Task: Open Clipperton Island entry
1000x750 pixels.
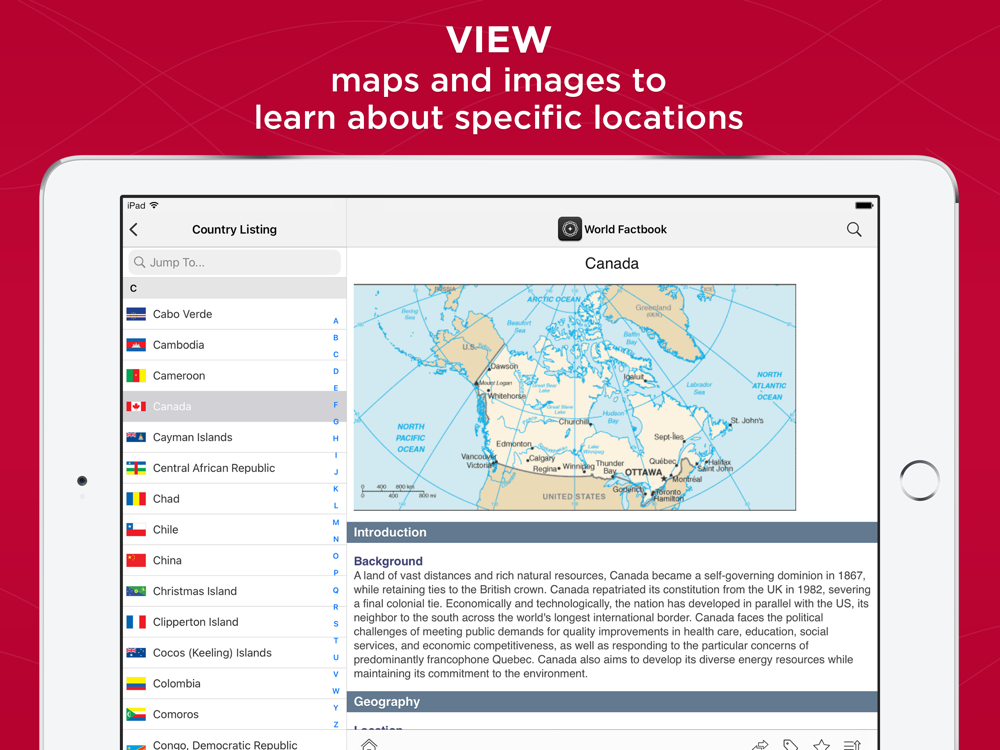Action: (x=235, y=622)
